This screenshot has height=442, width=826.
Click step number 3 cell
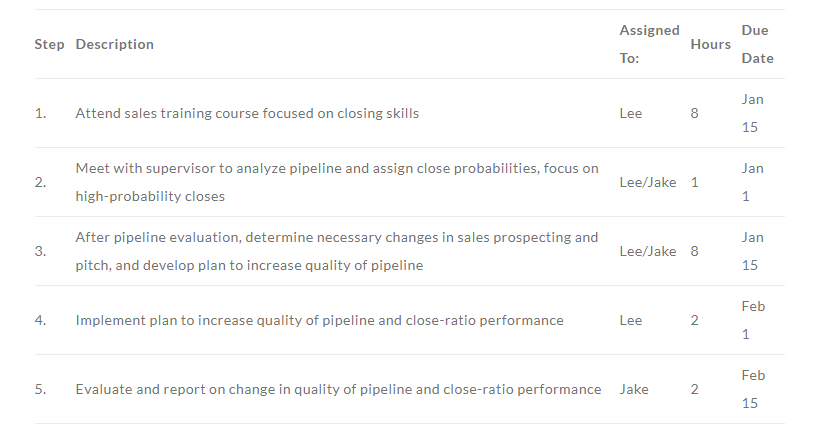[x=41, y=251]
